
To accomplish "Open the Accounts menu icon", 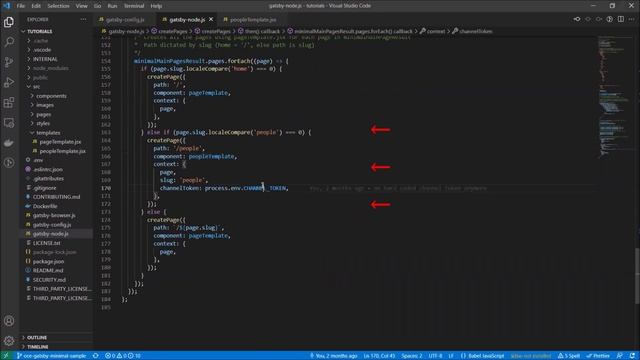I will (x=9, y=321).
